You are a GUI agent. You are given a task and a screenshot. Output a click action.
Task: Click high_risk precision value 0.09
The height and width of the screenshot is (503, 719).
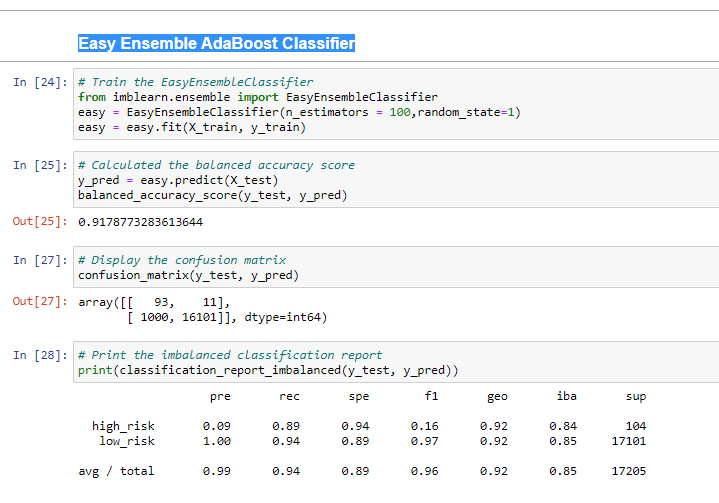(216, 426)
